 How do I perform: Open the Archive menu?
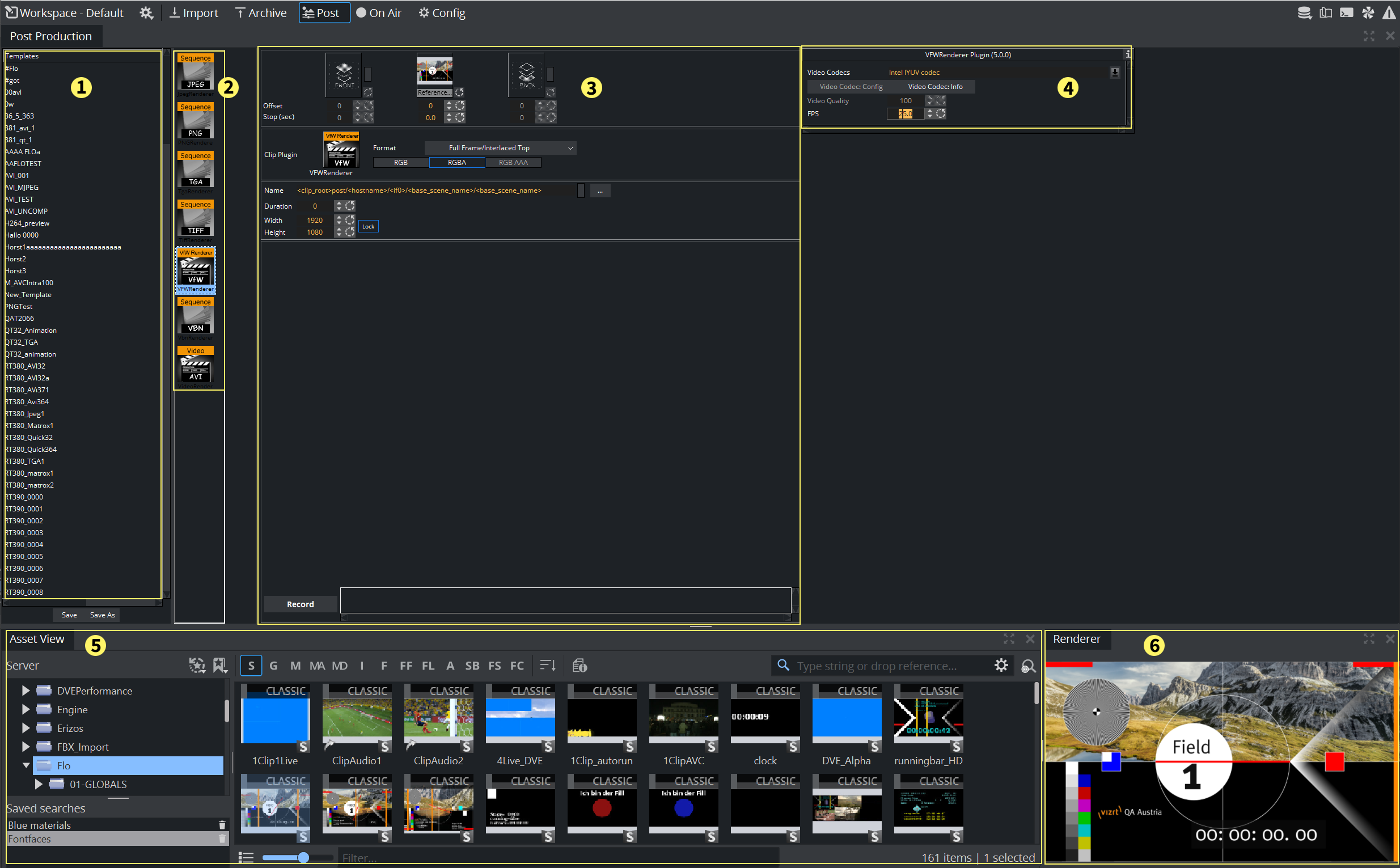click(261, 12)
